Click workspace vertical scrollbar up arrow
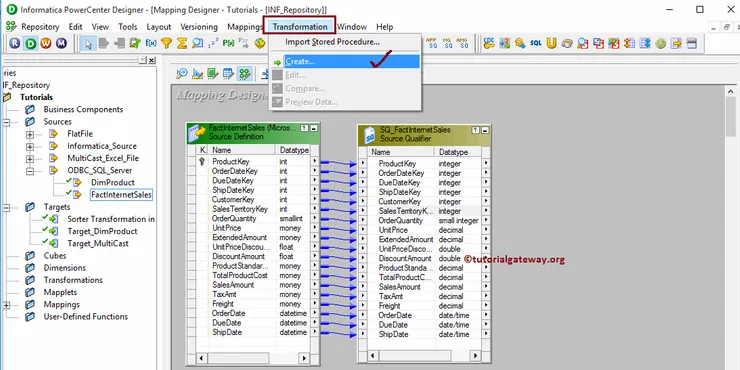This screenshot has height=370, width=740. click(x=730, y=92)
